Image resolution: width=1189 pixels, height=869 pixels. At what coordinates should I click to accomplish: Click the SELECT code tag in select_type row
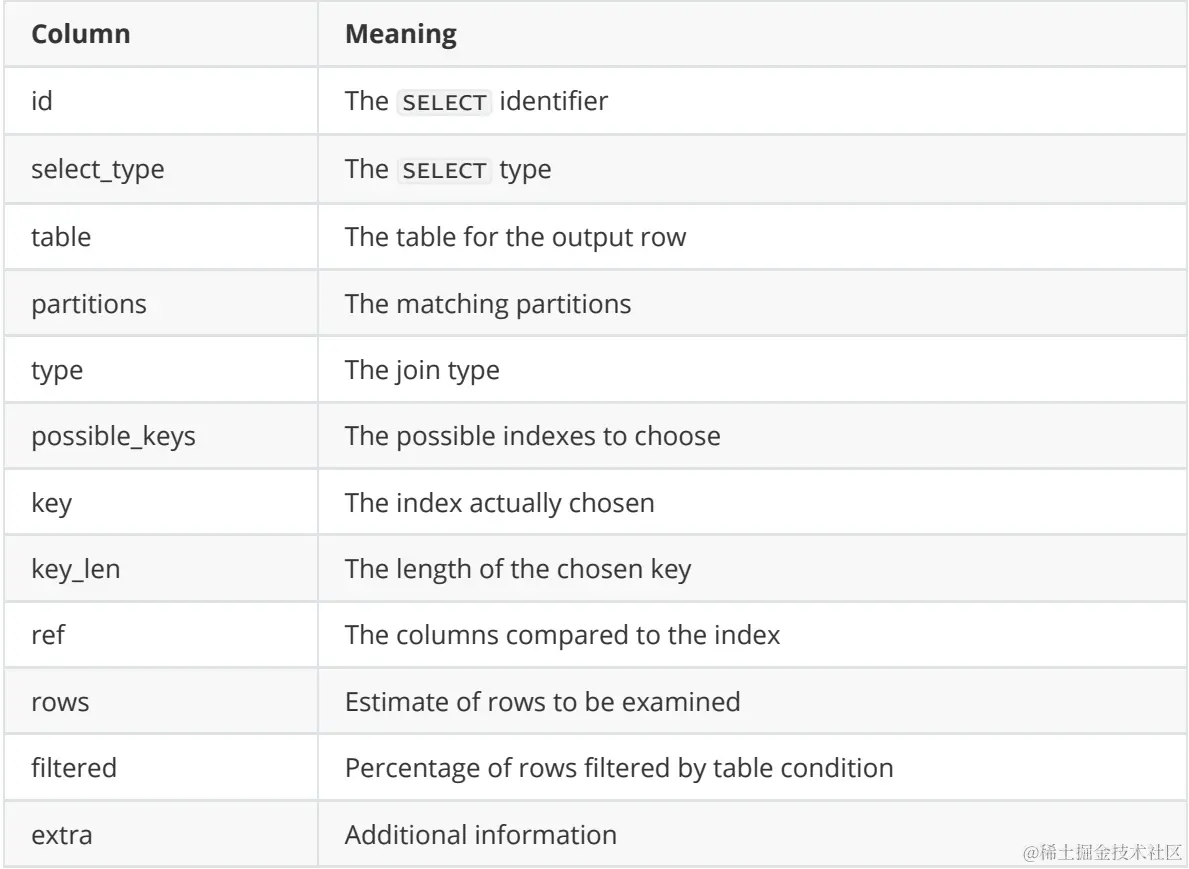(x=444, y=170)
